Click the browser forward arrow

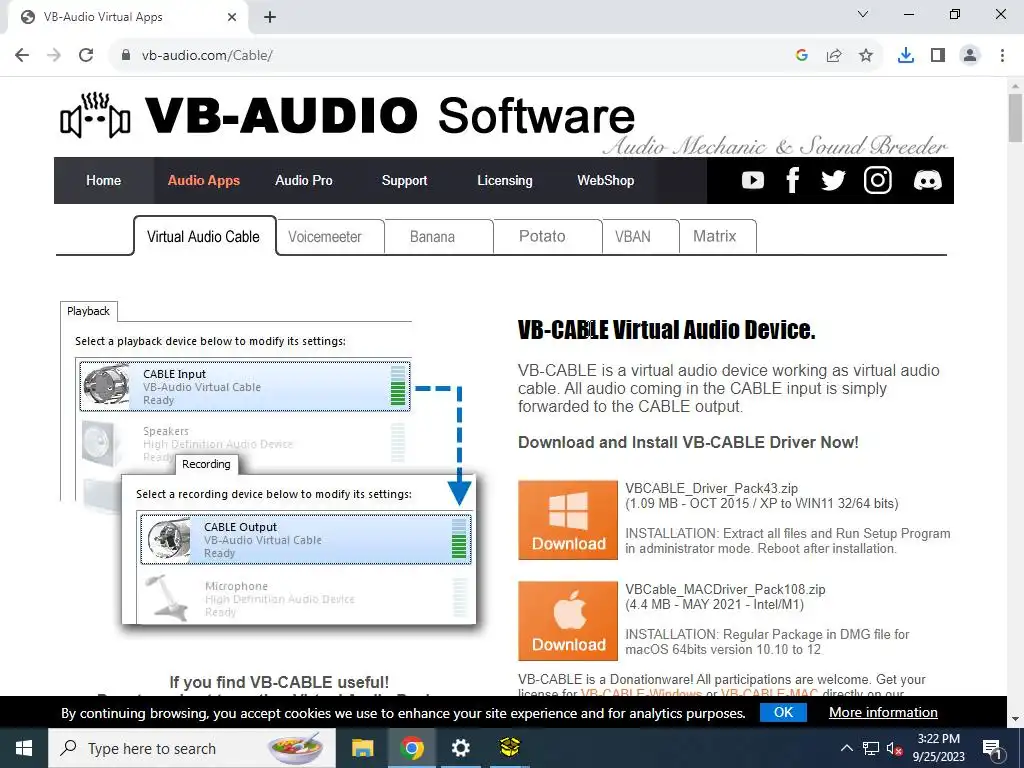click(x=54, y=56)
